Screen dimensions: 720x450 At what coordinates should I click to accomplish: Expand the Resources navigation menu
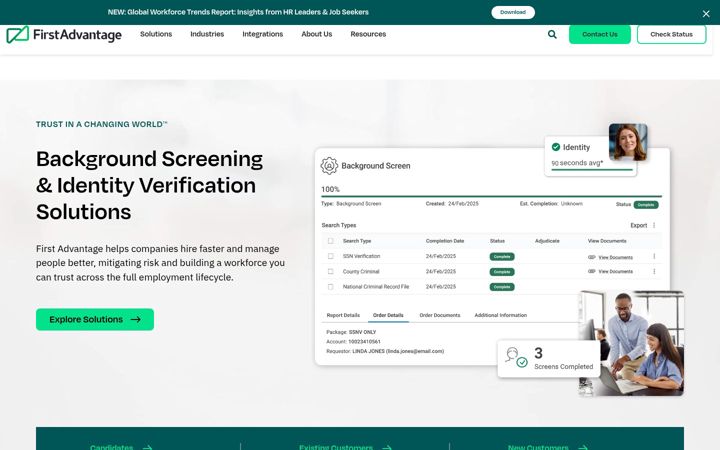point(368,34)
